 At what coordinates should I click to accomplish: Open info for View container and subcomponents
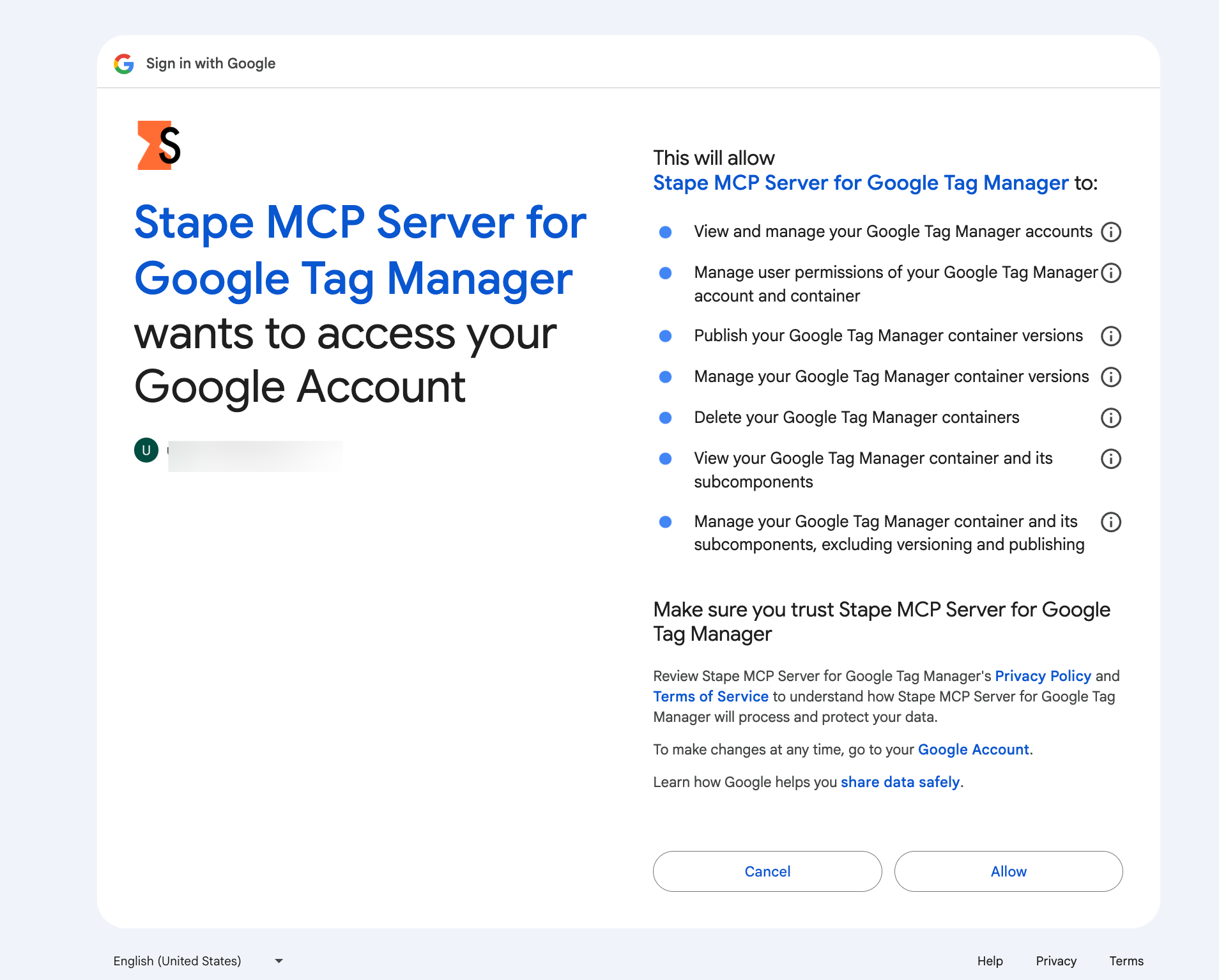tap(1111, 459)
